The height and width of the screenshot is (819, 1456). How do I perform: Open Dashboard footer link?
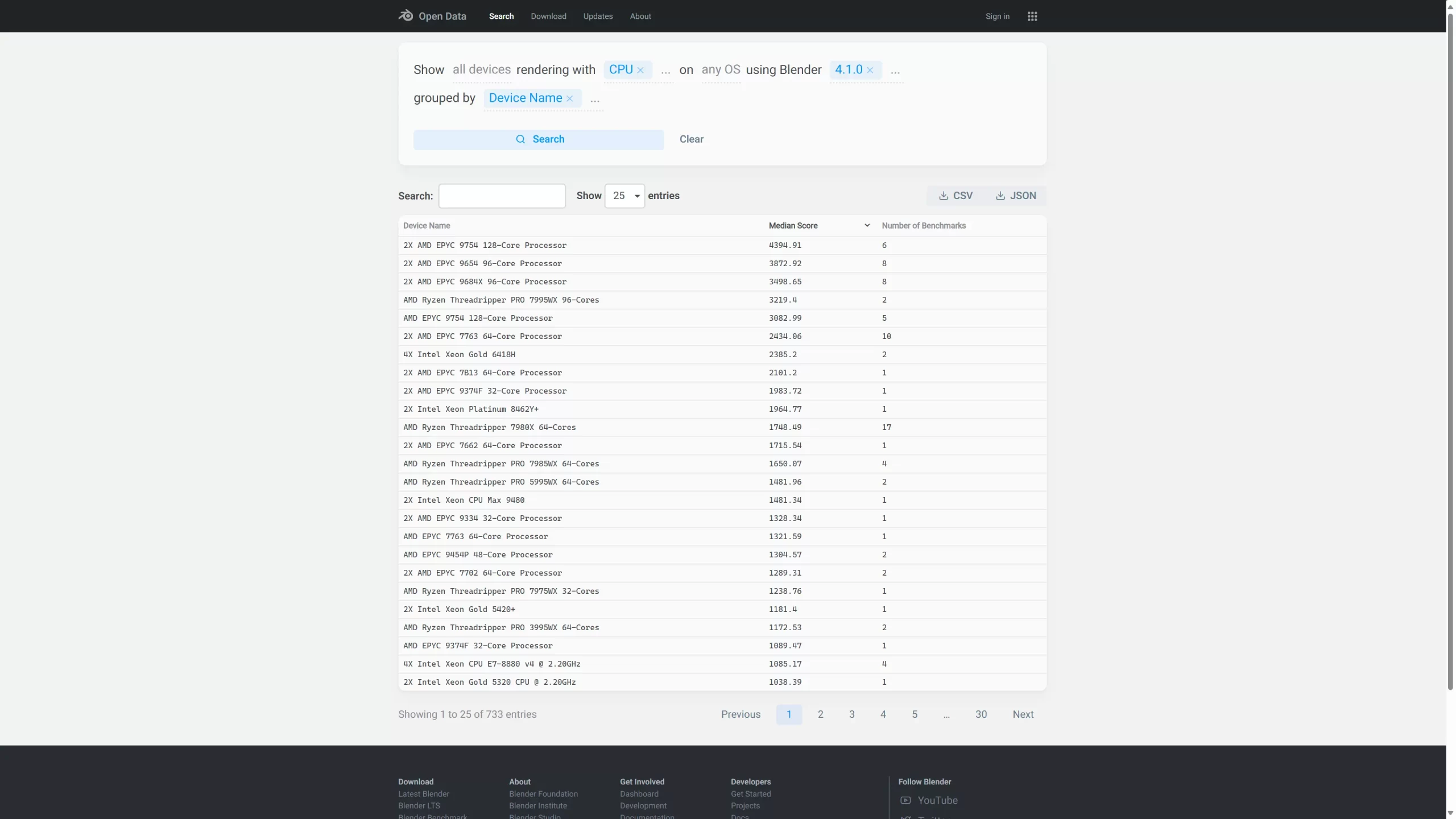639,794
